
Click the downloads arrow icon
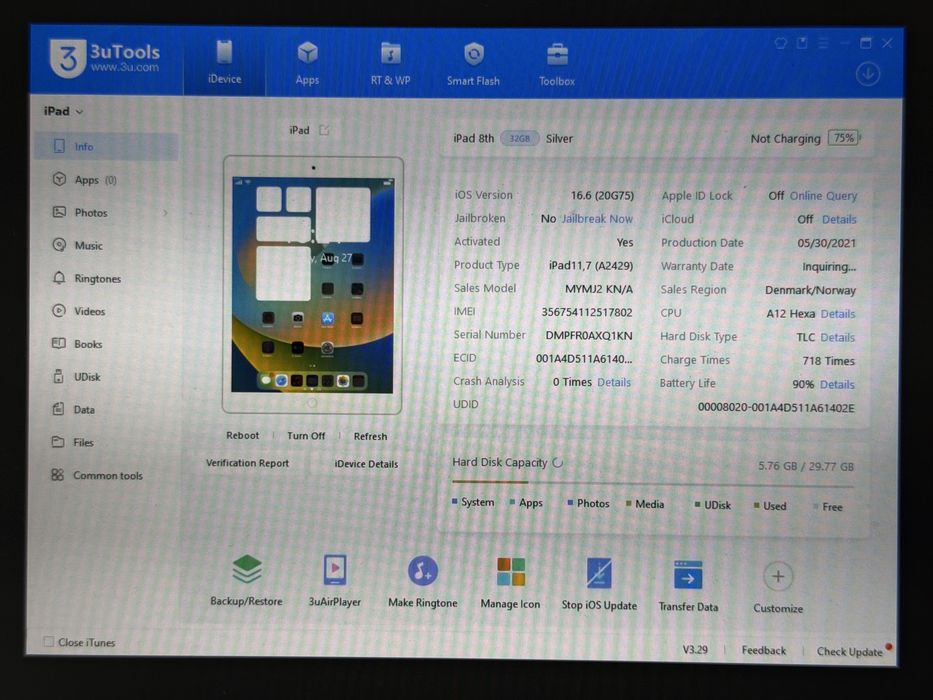868,74
